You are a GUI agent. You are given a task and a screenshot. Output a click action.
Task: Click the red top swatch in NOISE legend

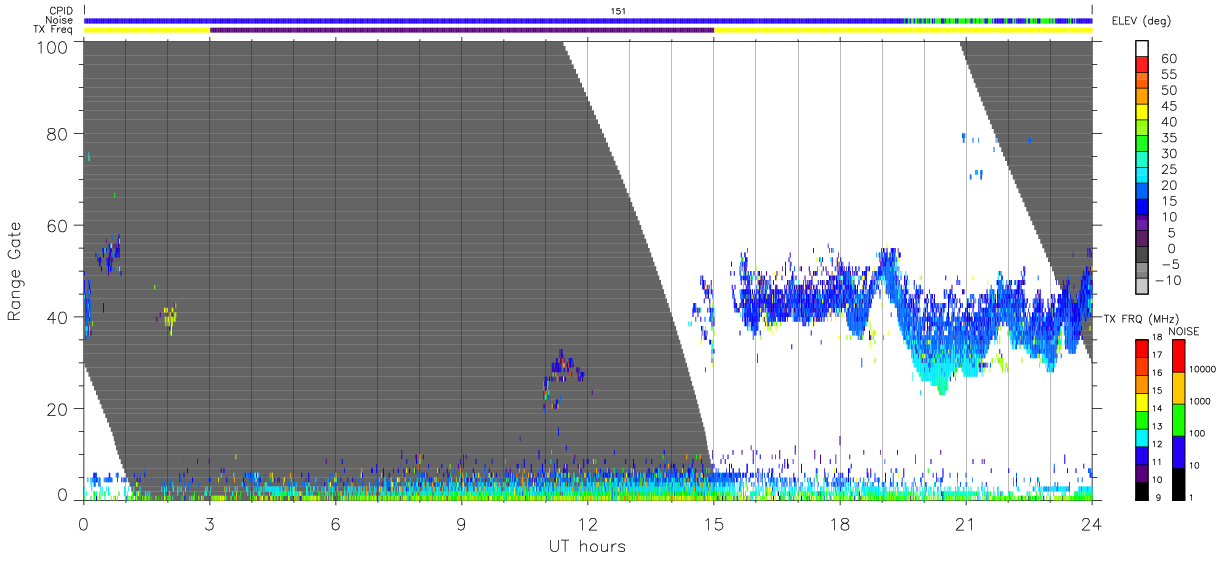pos(1178,355)
